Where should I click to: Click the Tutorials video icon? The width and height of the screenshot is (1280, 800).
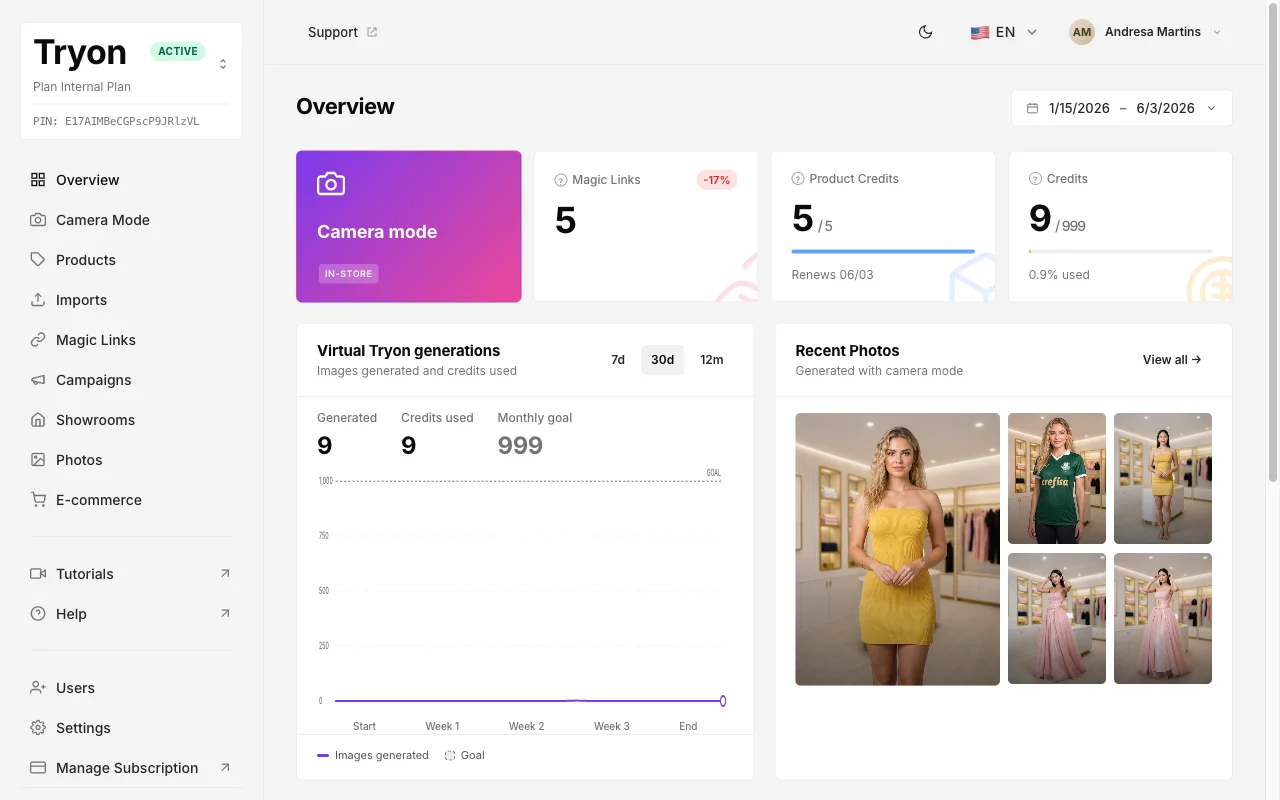point(38,574)
